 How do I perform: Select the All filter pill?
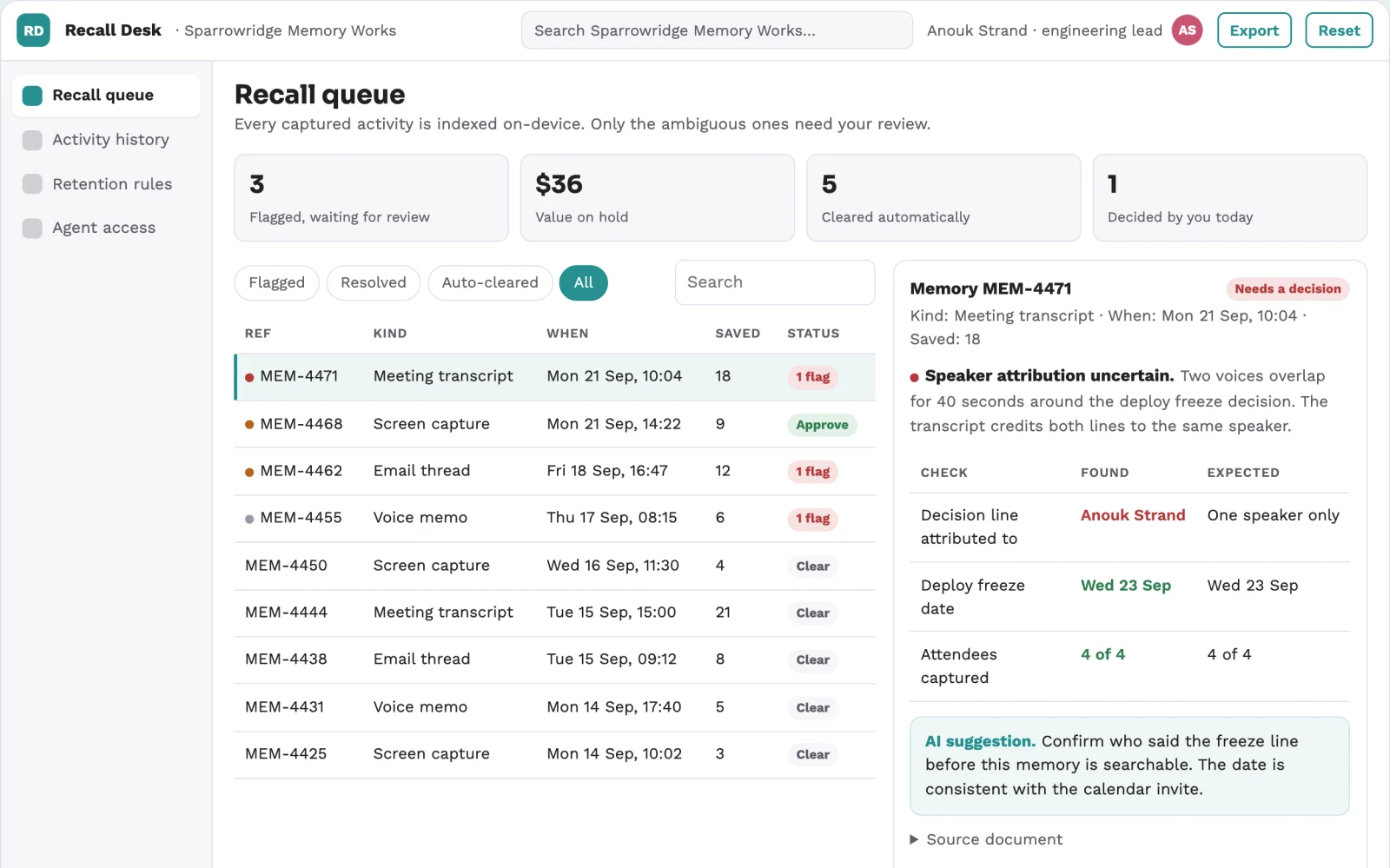point(584,282)
